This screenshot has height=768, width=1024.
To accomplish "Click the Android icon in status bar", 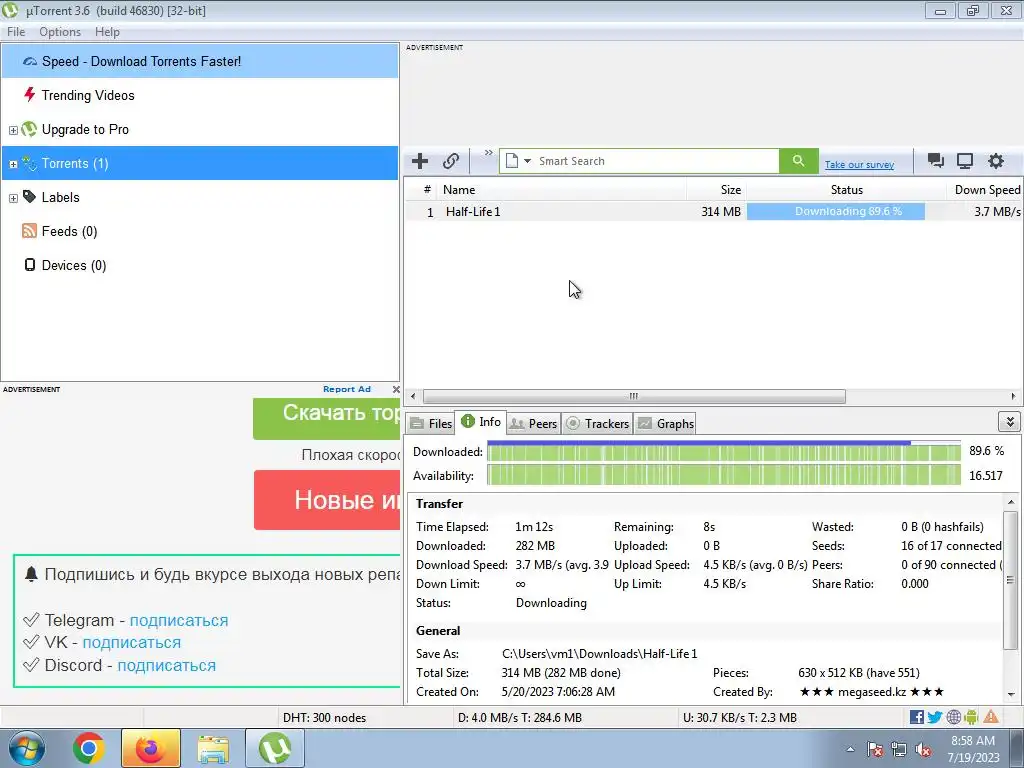I will [x=971, y=717].
